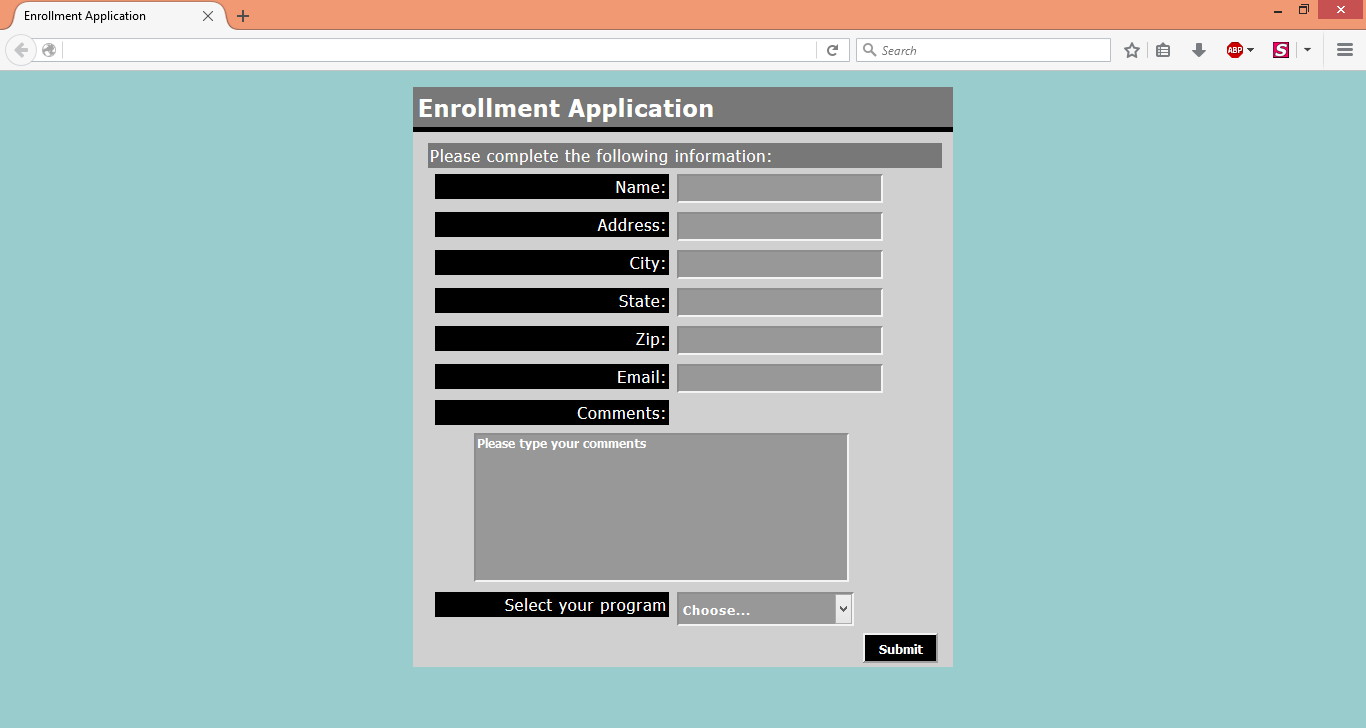
Task: Click the URL address bar
Action: 440,50
